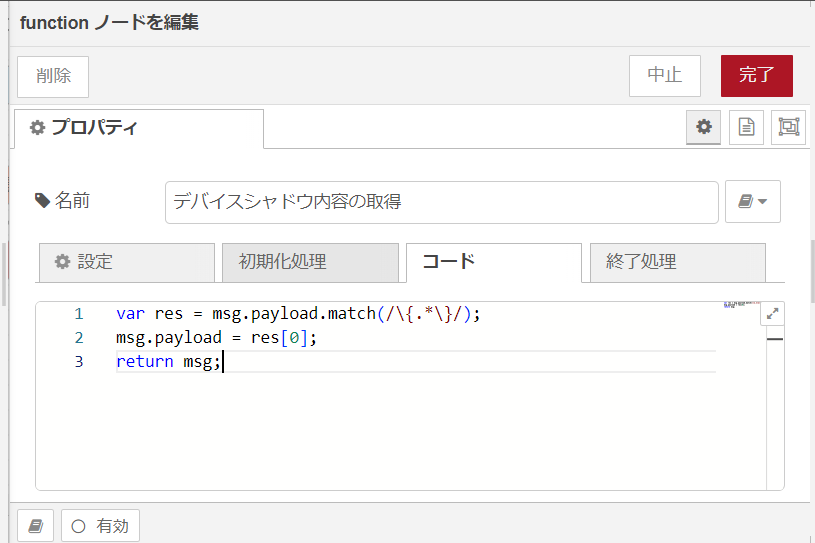Switch to the 設定 tab
The image size is (815, 543).
pyautogui.click(x=127, y=262)
